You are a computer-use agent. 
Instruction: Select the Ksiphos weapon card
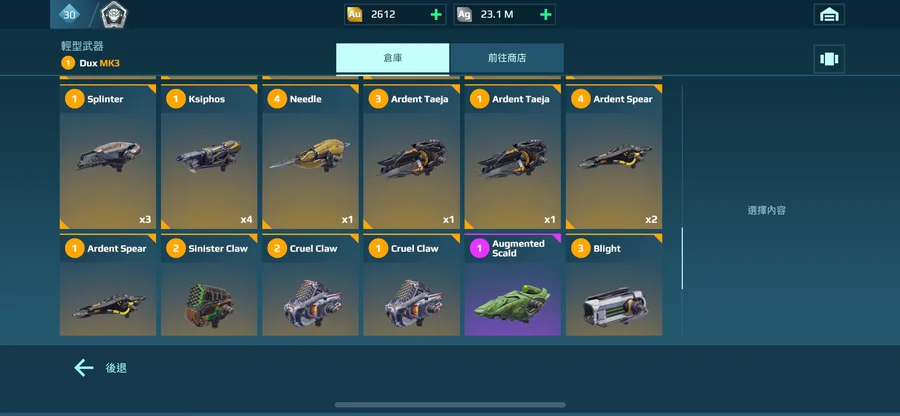pyautogui.click(x=209, y=157)
